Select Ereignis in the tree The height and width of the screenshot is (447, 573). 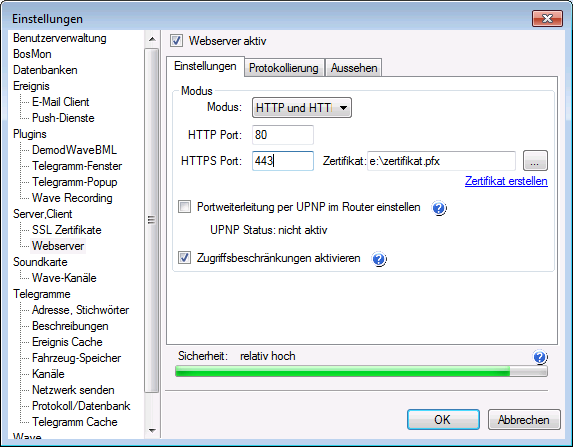(x=31, y=86)
